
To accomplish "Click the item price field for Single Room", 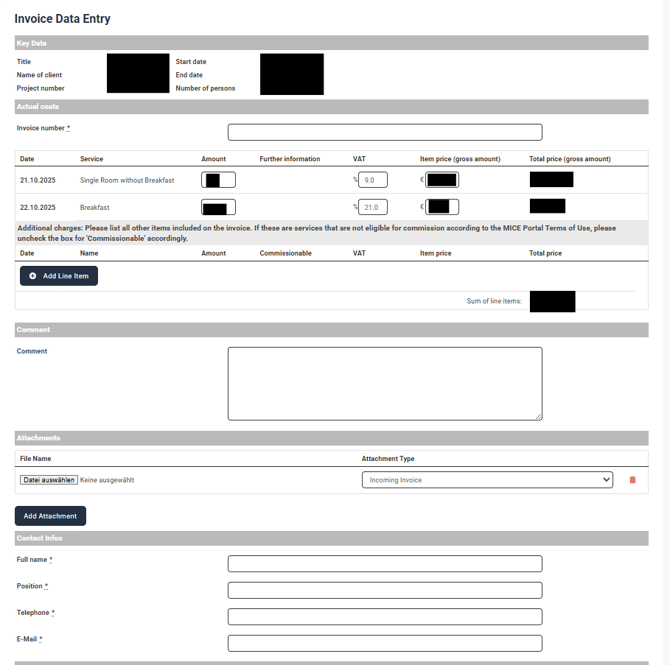I will point(441,180).
